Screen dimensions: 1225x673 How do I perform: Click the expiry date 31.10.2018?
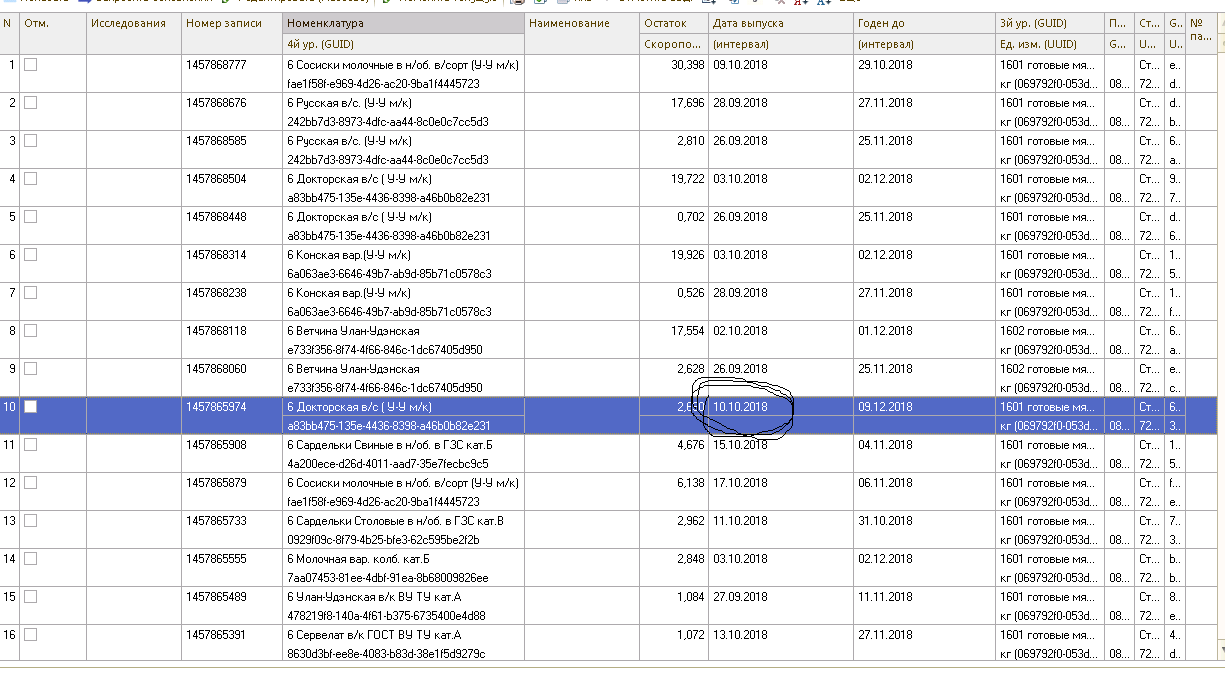click(885, 521)
